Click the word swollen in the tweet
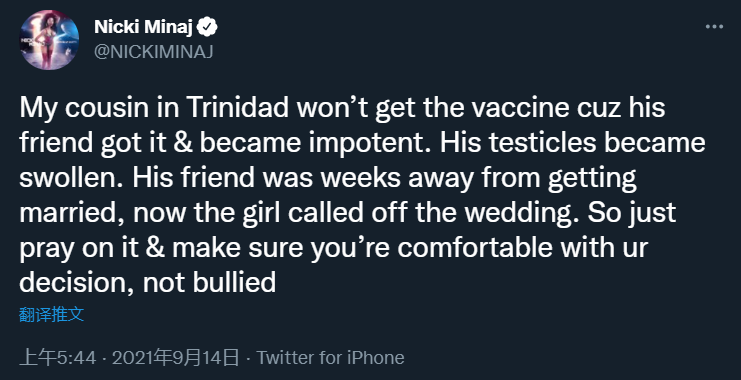741x380 pixels. coord(72,178)
